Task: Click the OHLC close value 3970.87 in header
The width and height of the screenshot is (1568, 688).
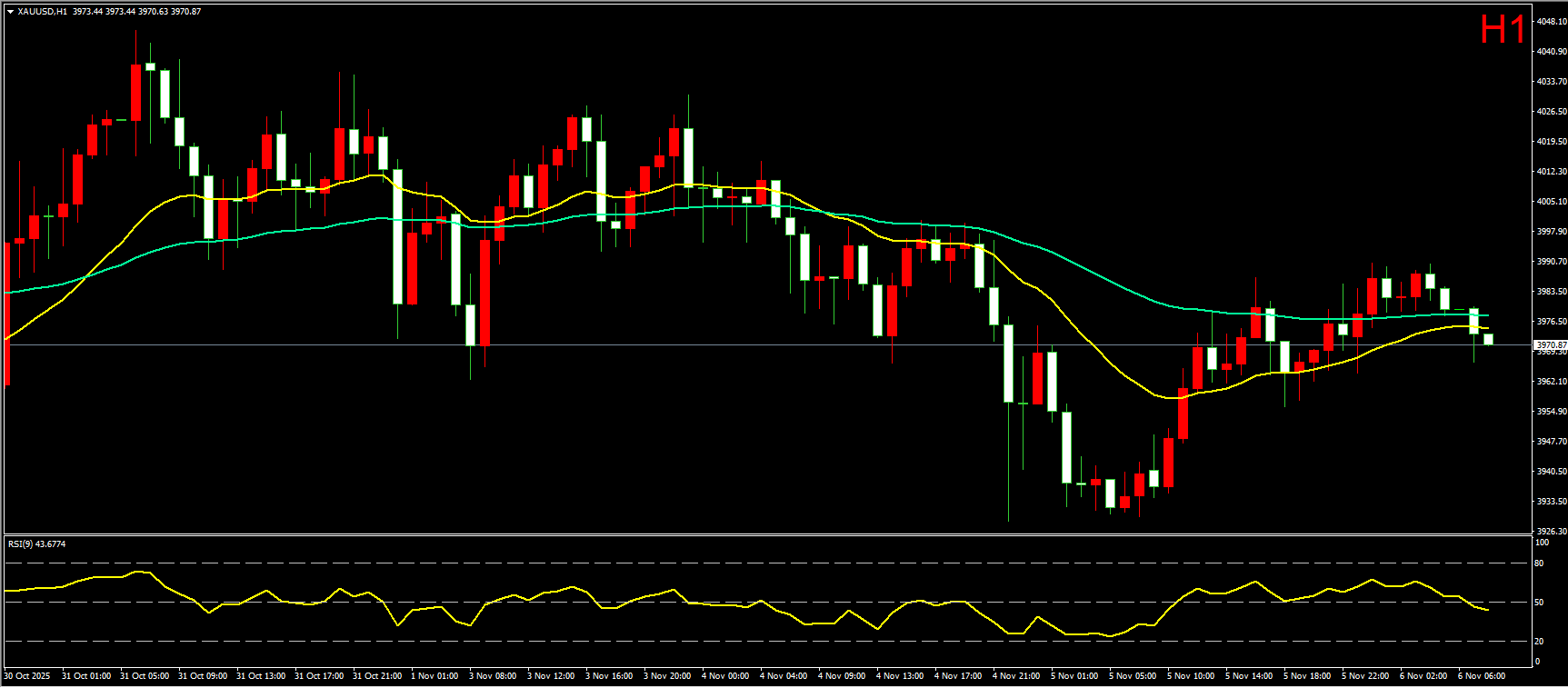Action: click(x=185, y=12)
